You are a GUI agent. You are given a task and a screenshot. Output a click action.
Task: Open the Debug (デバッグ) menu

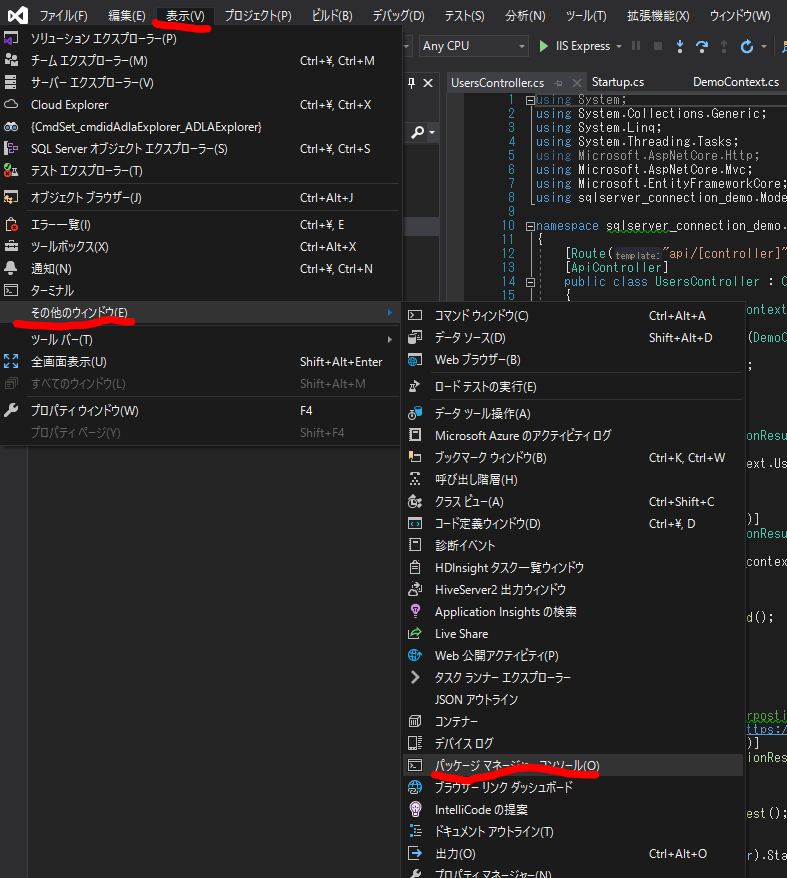click(398, 16)
